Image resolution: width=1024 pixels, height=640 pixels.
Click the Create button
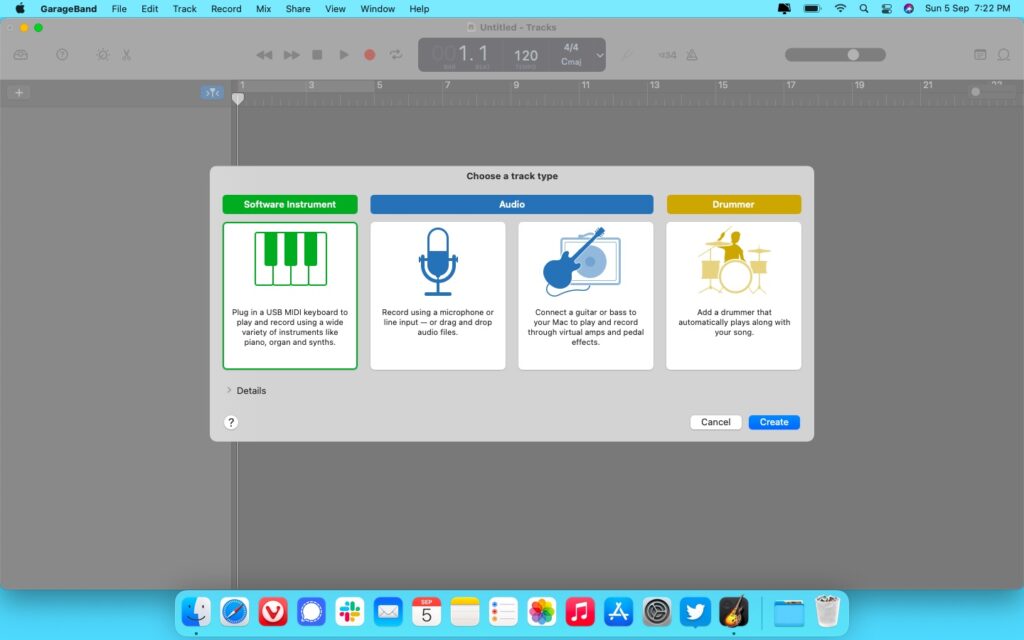pos(774,422)
